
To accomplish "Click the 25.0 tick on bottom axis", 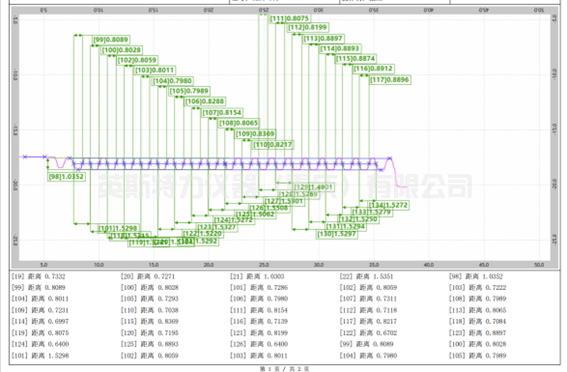I will (264, 265).
